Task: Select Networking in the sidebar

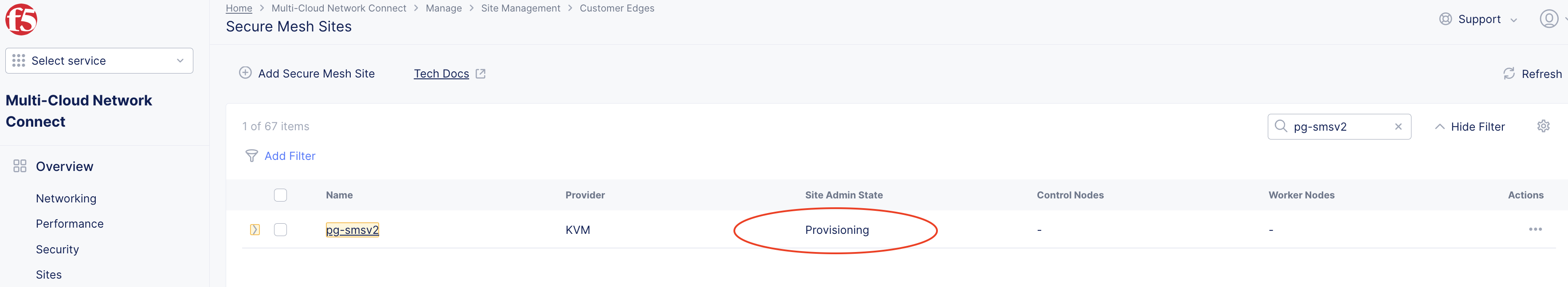Action: (x=66, y=198)
